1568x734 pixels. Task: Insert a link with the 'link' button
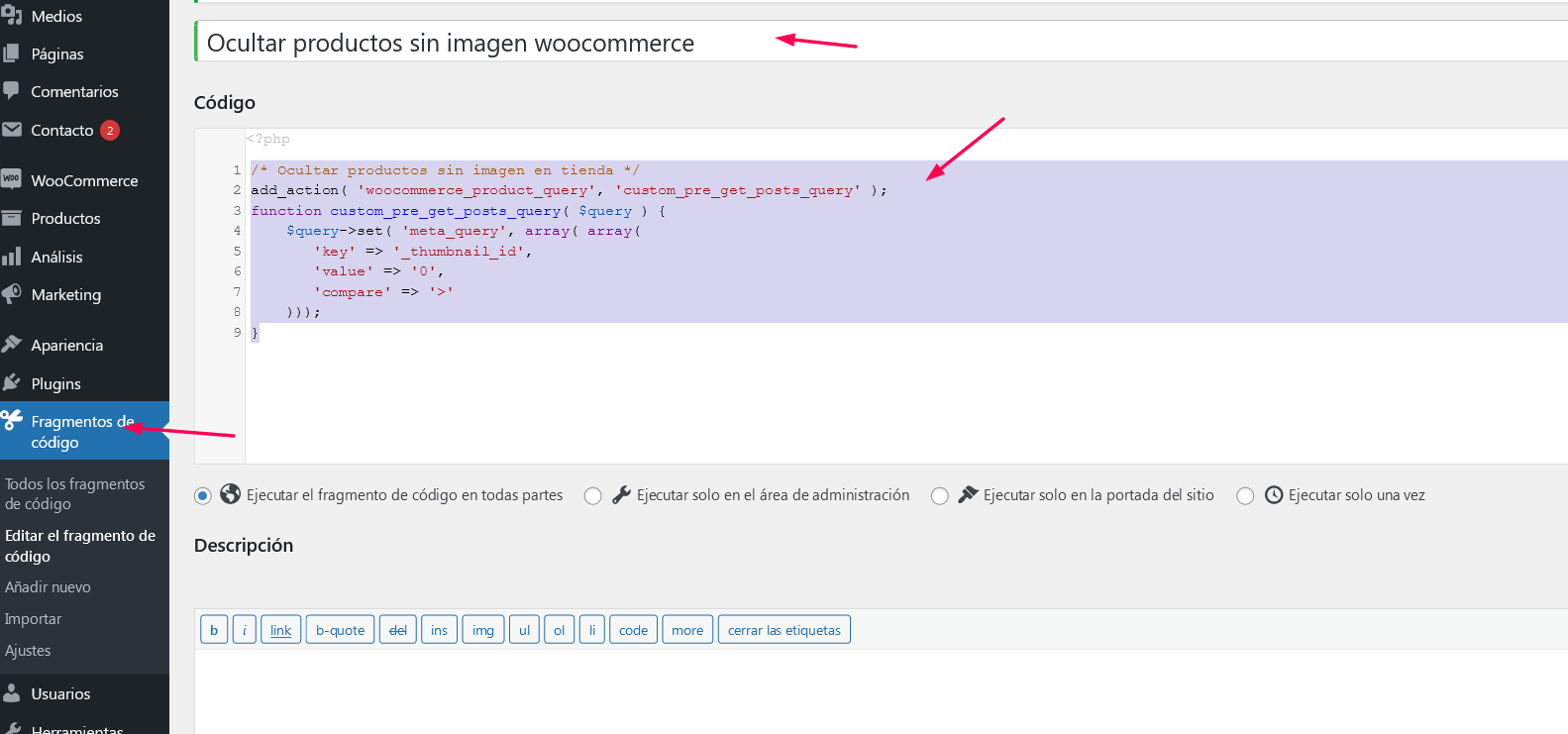pos(281,629)
